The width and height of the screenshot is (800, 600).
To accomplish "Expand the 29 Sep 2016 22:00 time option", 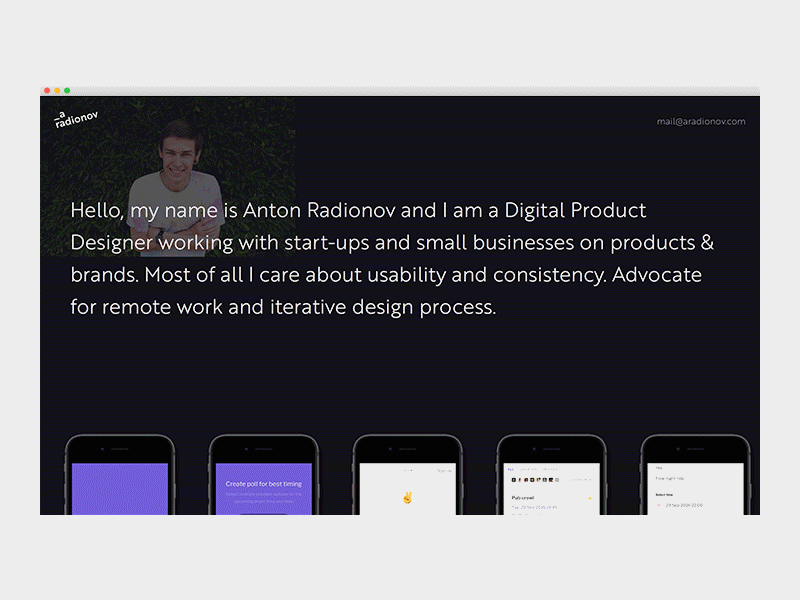I will [x=683, y=505].
